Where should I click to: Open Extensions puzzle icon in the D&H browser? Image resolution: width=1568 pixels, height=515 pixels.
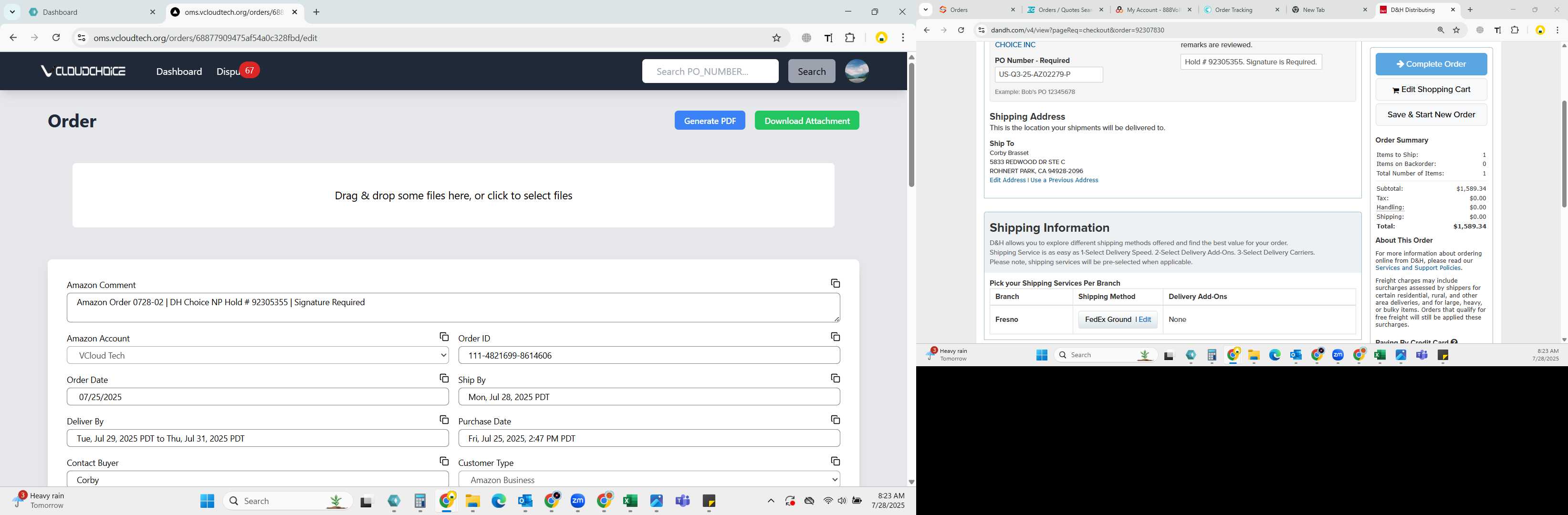tap(1515, 30)
